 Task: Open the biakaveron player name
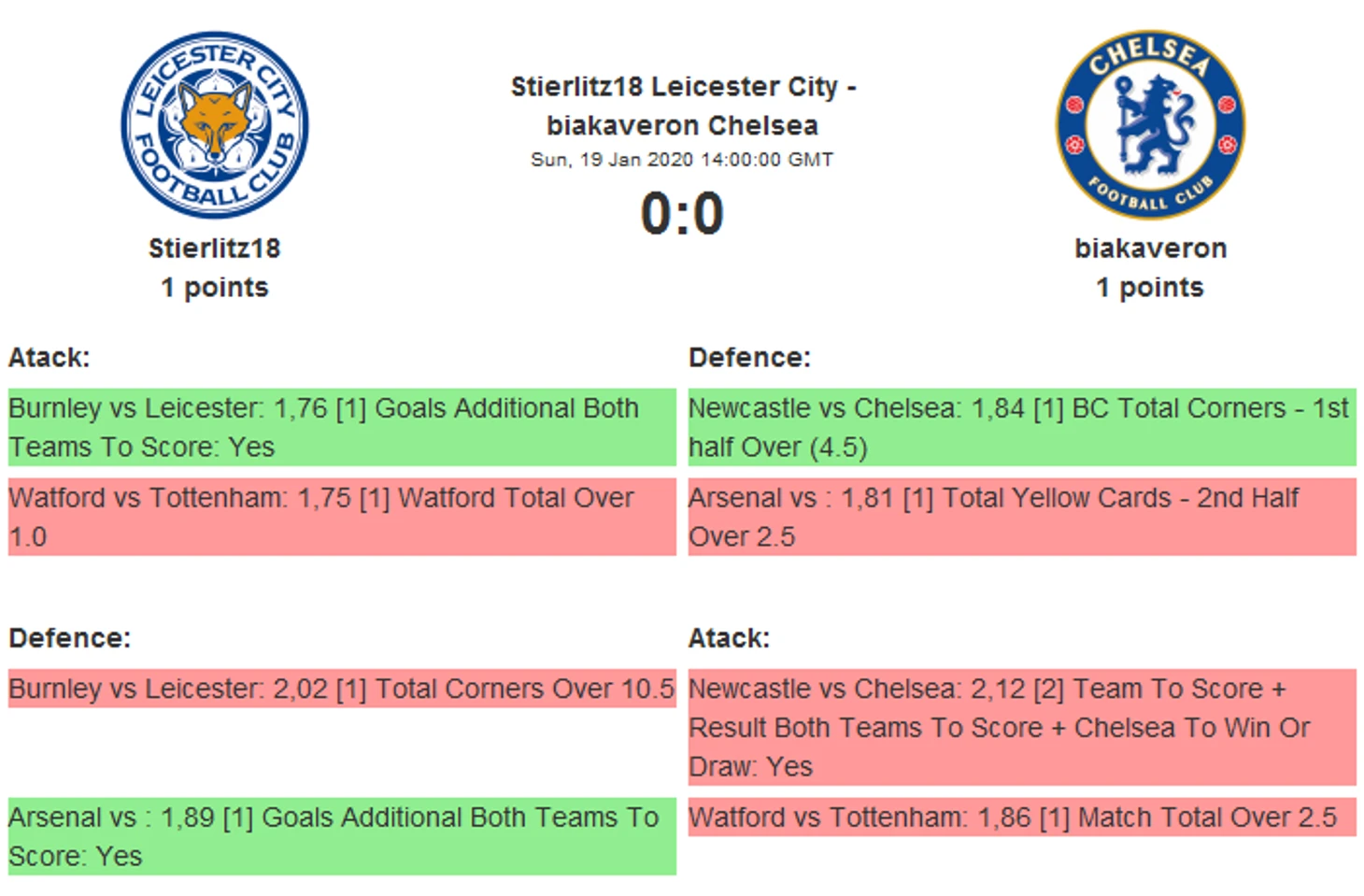1150,249
